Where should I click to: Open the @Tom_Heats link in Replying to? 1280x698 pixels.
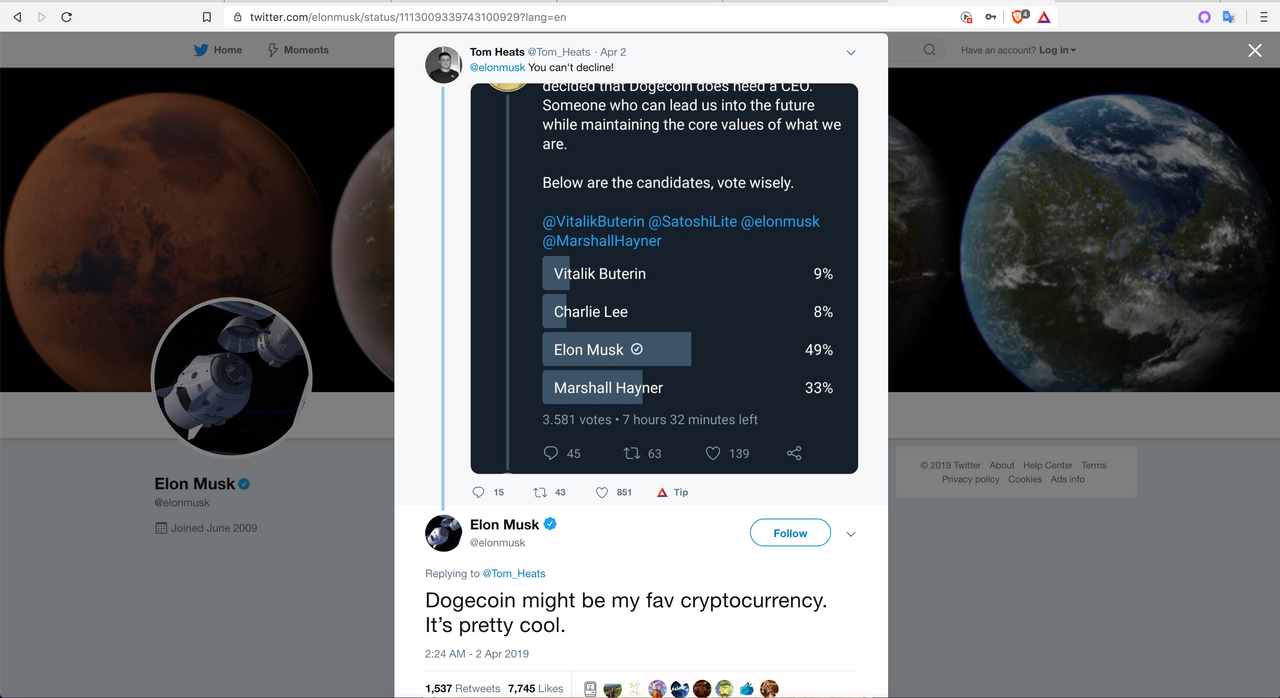pos(514,574)
